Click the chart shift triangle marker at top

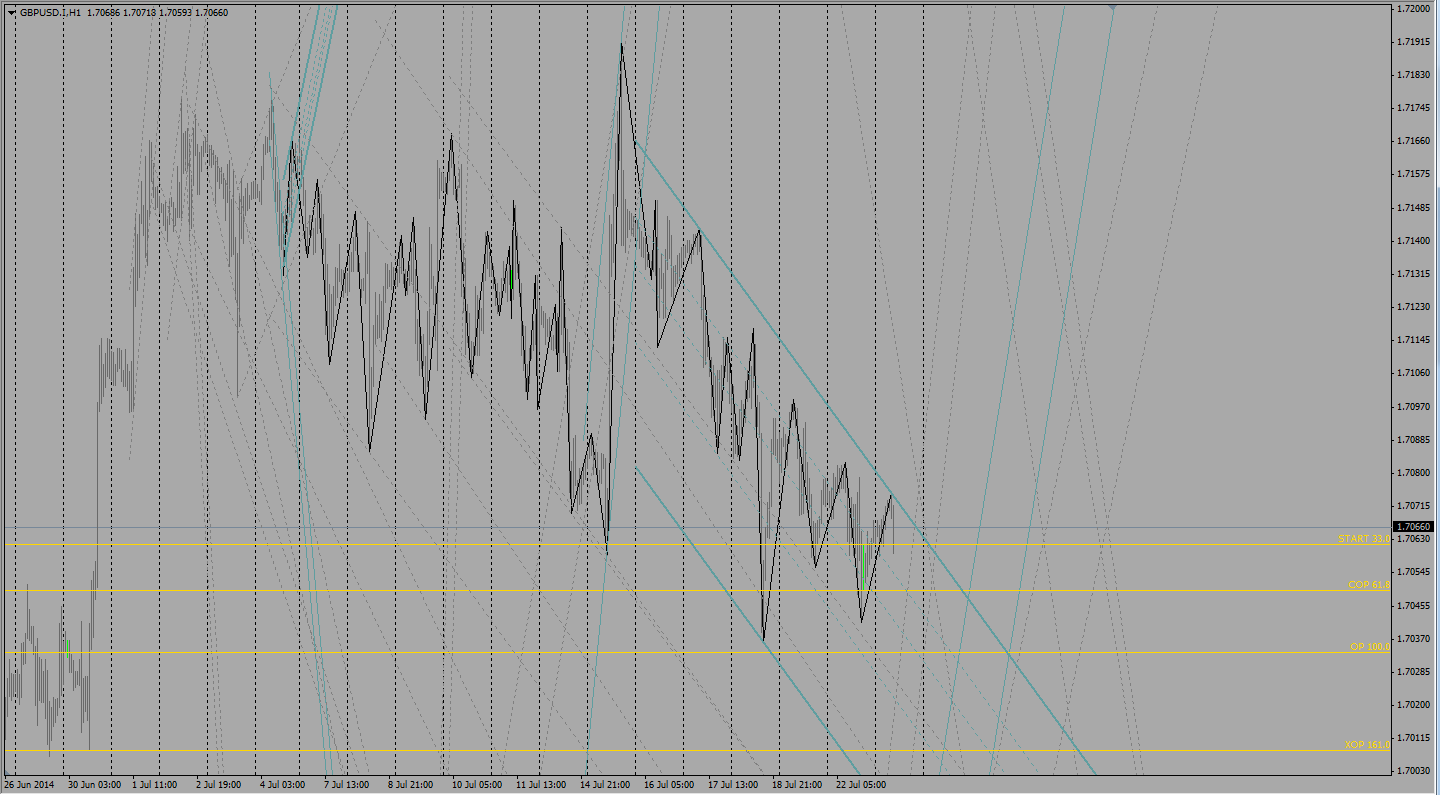click(1113, 7)
